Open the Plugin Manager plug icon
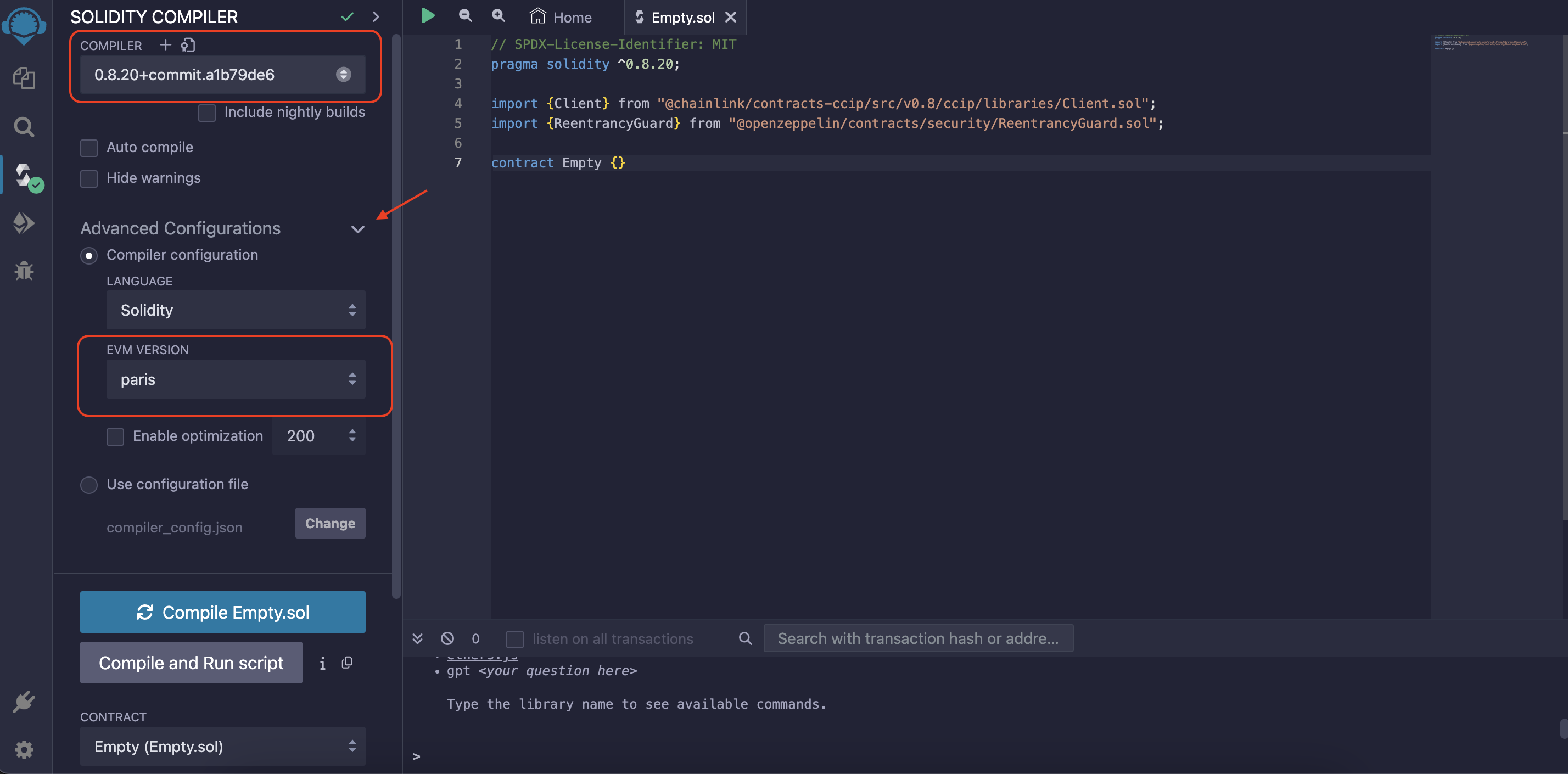The width and height of the screenshot is (1568, 774). click(x=24, y=702)
